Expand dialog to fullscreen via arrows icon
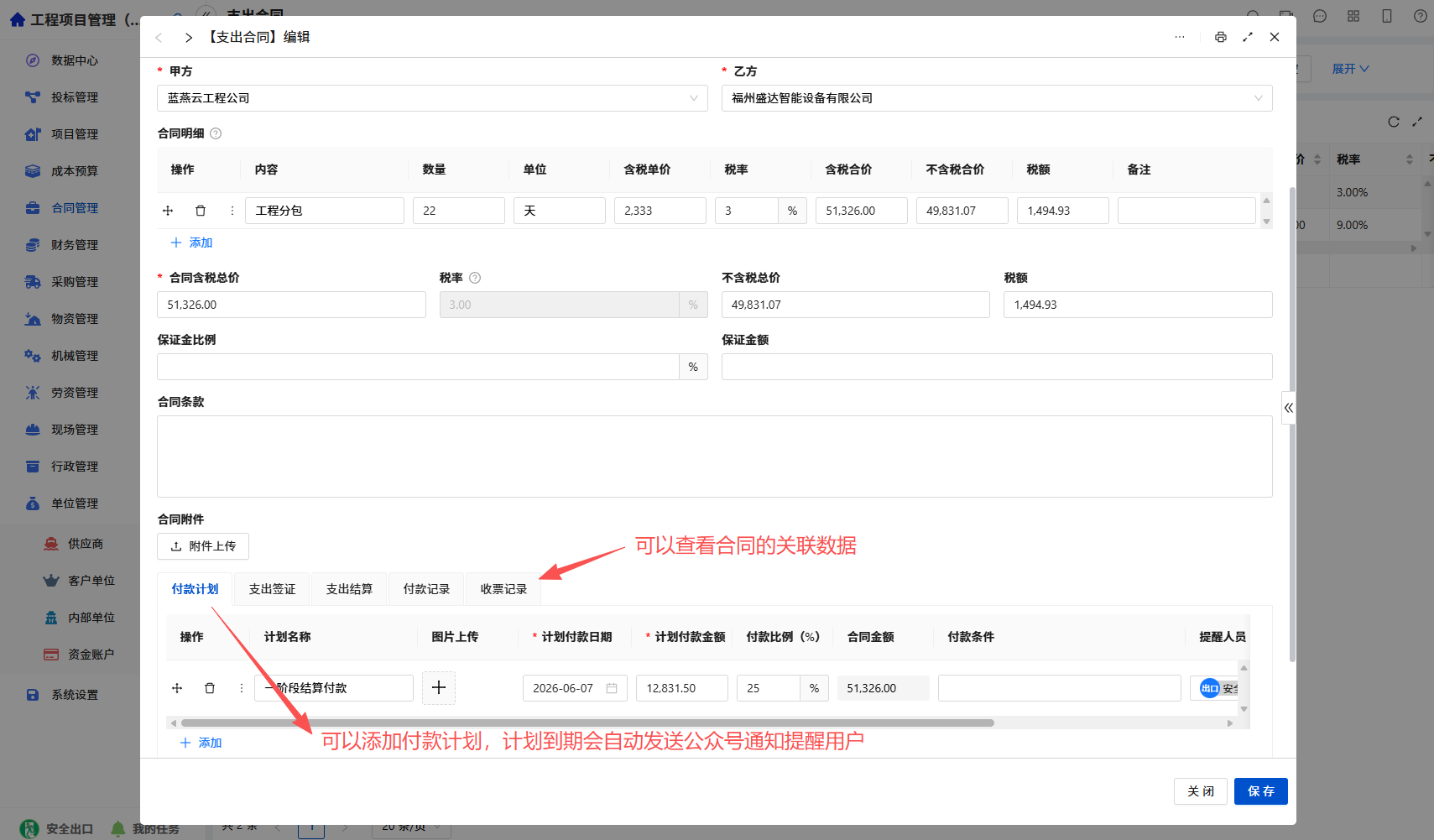Screen dimensions: 1434x840 tap(1248, 37)
